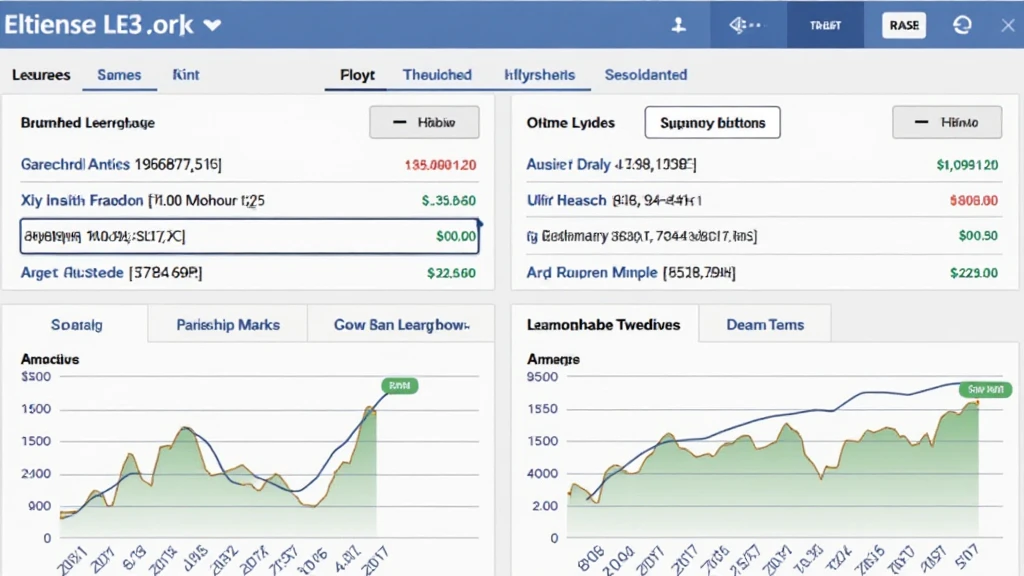Collapse the Brumhed Leergrtage panel with Hbike button

[x=424, y=122]
